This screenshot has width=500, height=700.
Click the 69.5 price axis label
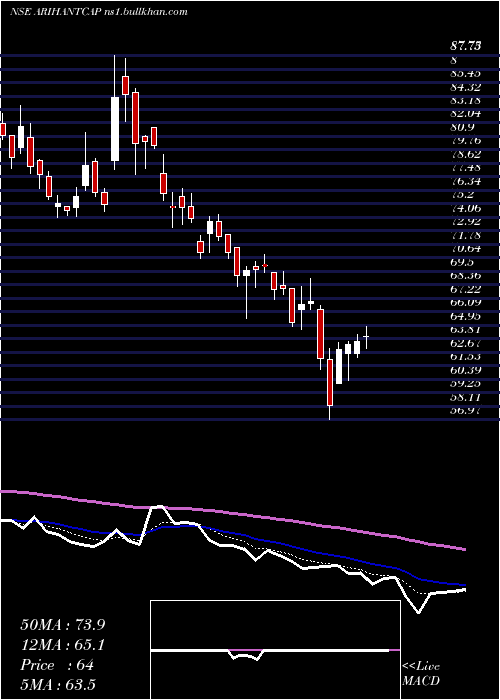462,262
